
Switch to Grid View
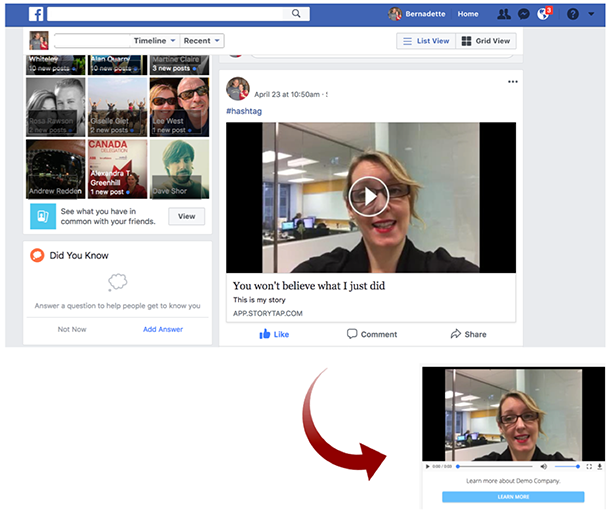point(486,41)
